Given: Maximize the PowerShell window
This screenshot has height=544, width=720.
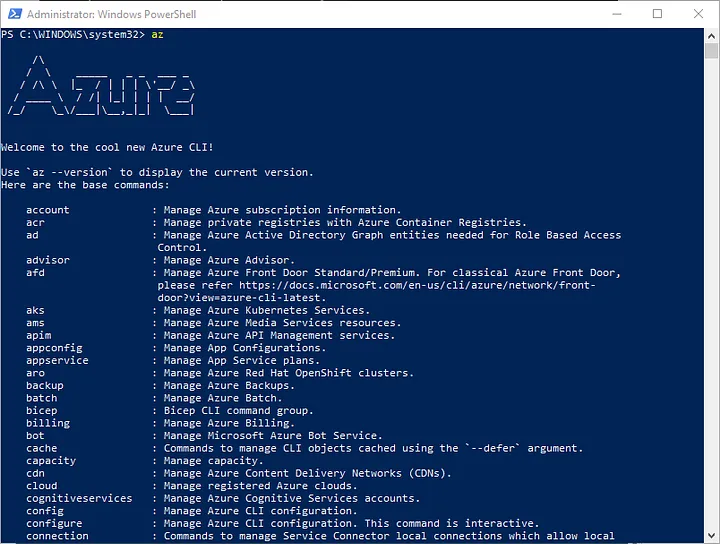Looking at the screenshot, I should 657,14.
